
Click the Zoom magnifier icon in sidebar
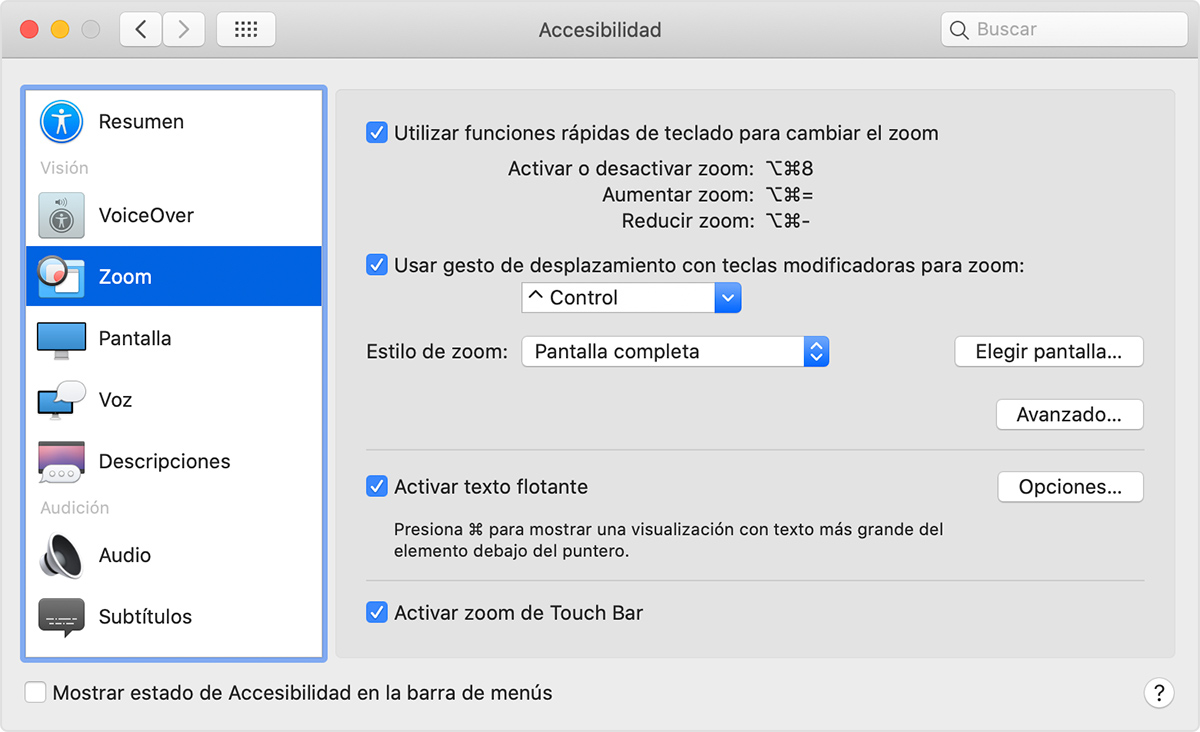(x=60, y=276)
